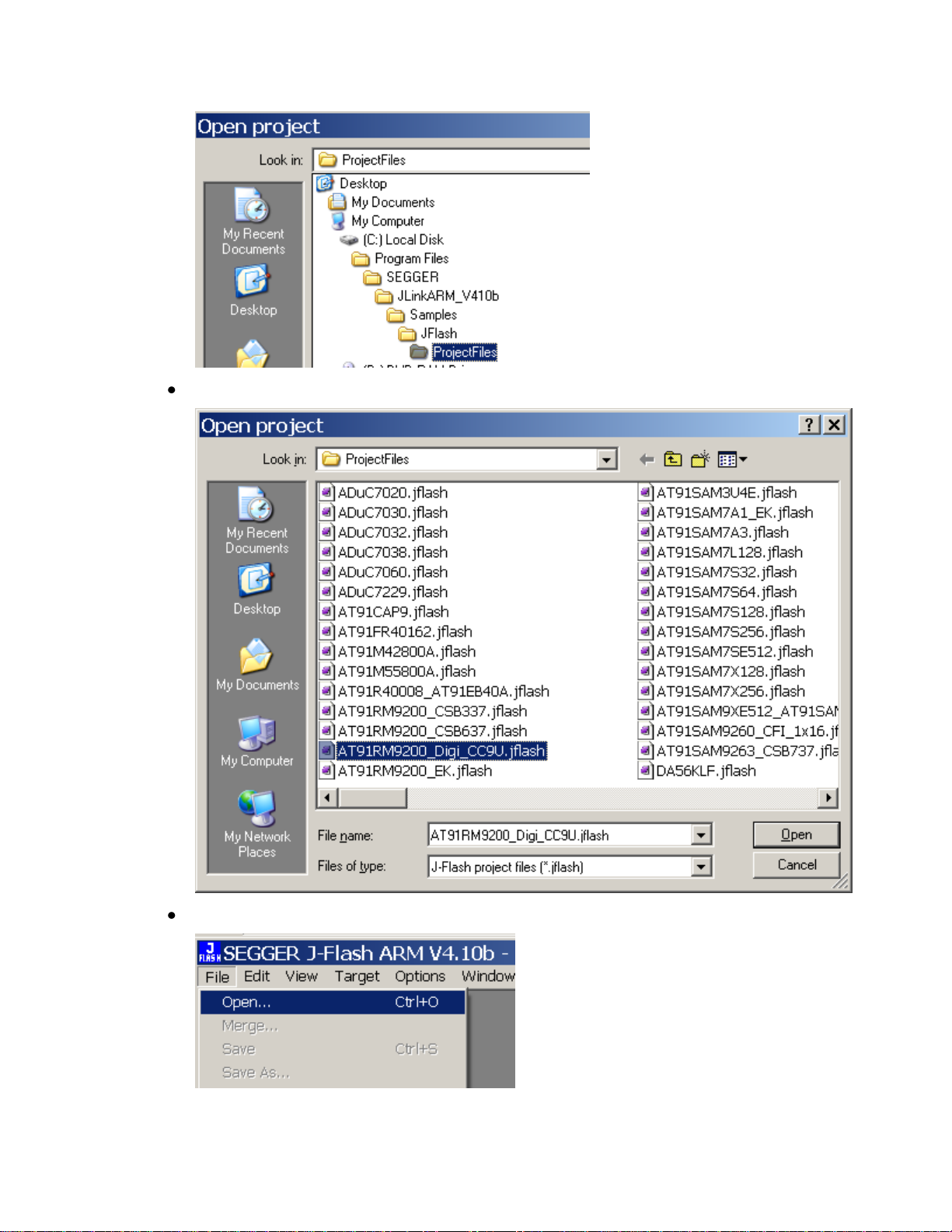
Task: Select file AT91SAM7X128.jflash
Action: [x=723, y=672]
